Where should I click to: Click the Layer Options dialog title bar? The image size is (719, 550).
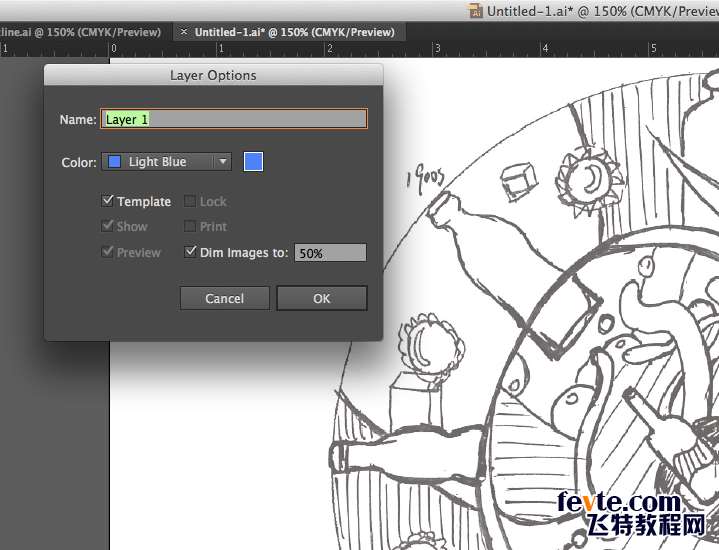[213, 75]
